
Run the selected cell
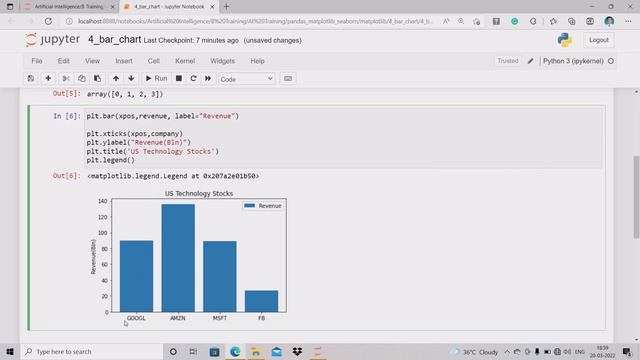156,78
